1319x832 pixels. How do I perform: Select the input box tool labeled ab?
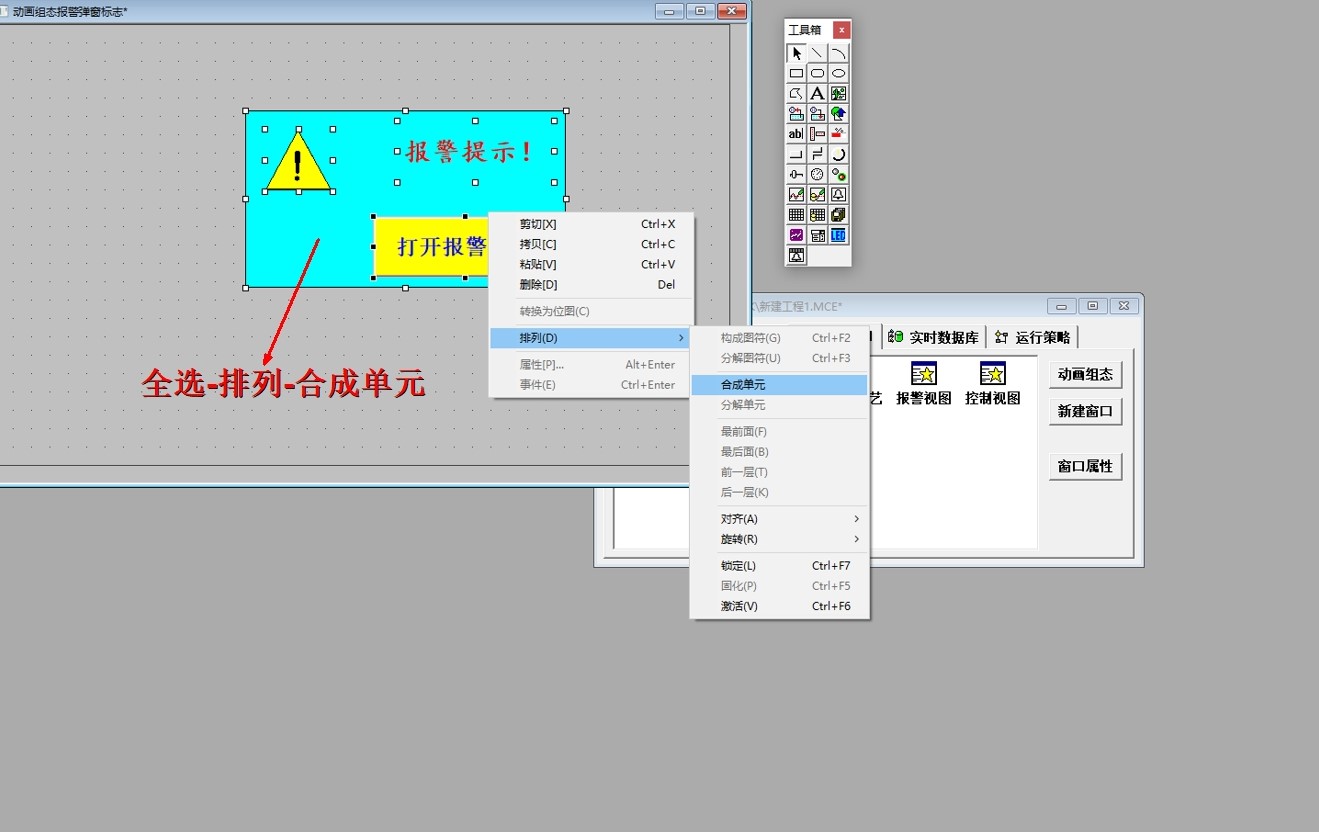795,134
